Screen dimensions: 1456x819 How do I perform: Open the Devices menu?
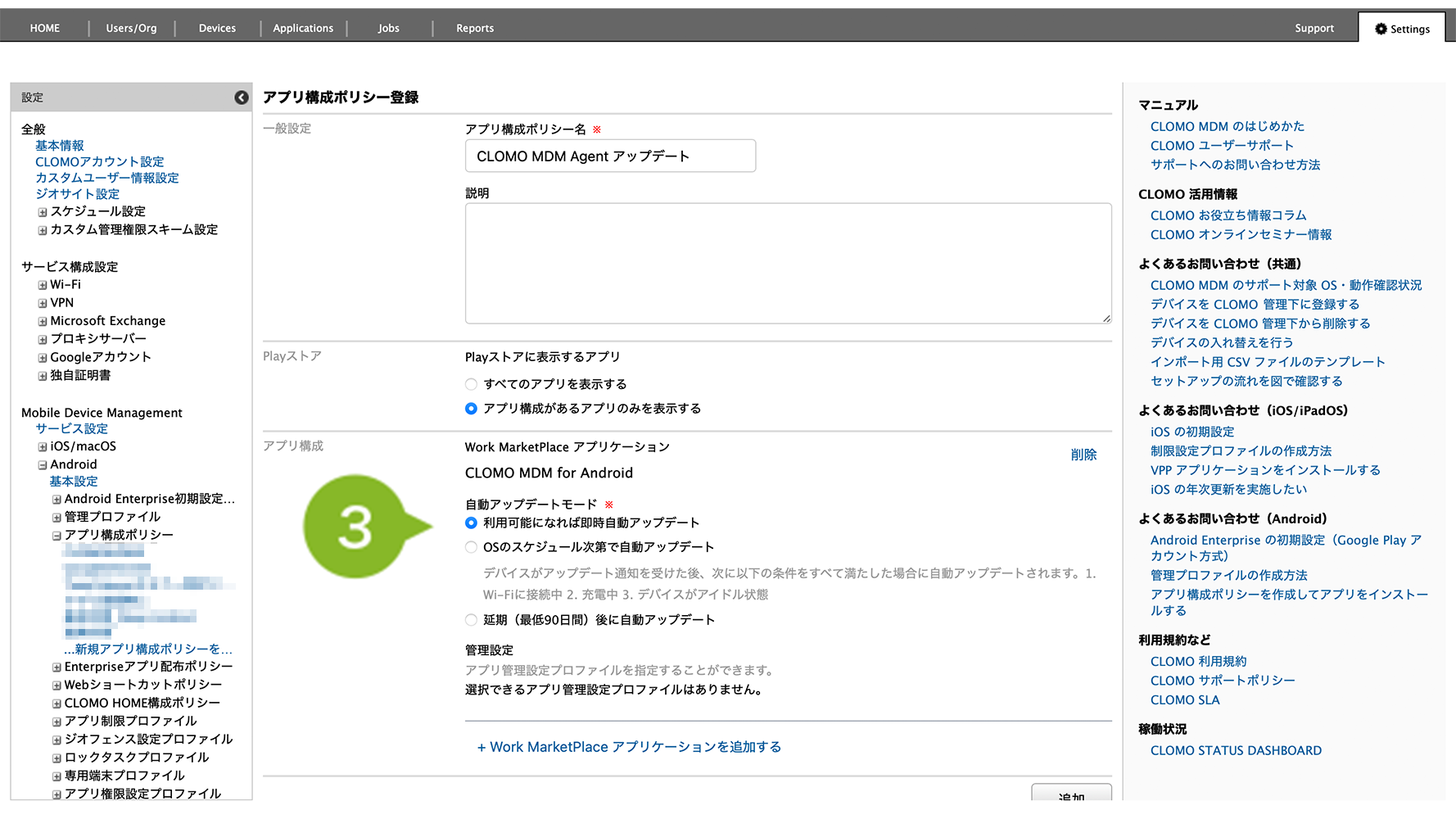[217, 28]
